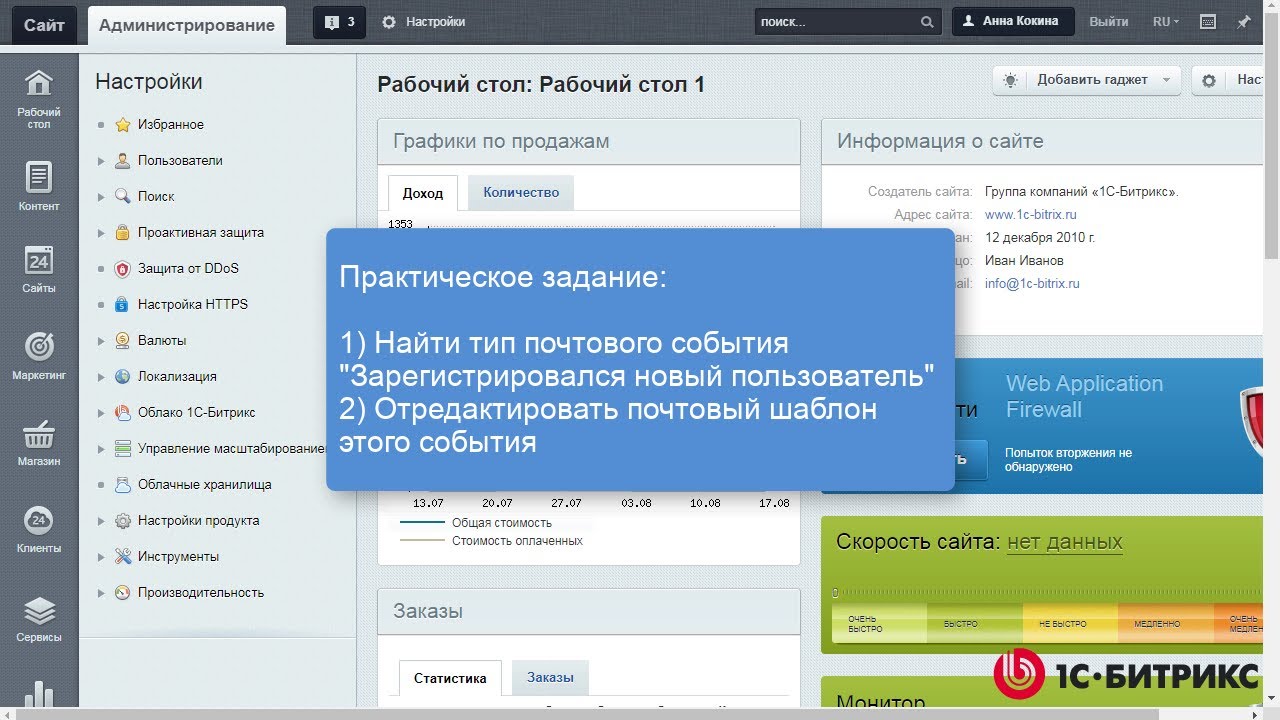
Task: Click the globe icon for Локализация
Action: click(x=122, y=377)
